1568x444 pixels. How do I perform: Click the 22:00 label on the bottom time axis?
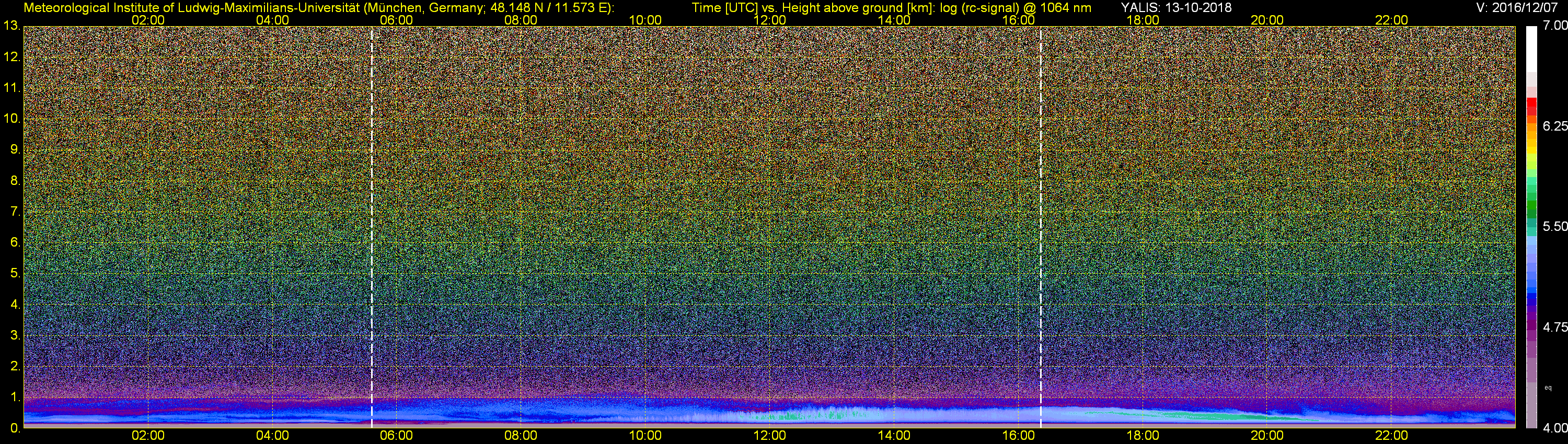[1391, 436]
